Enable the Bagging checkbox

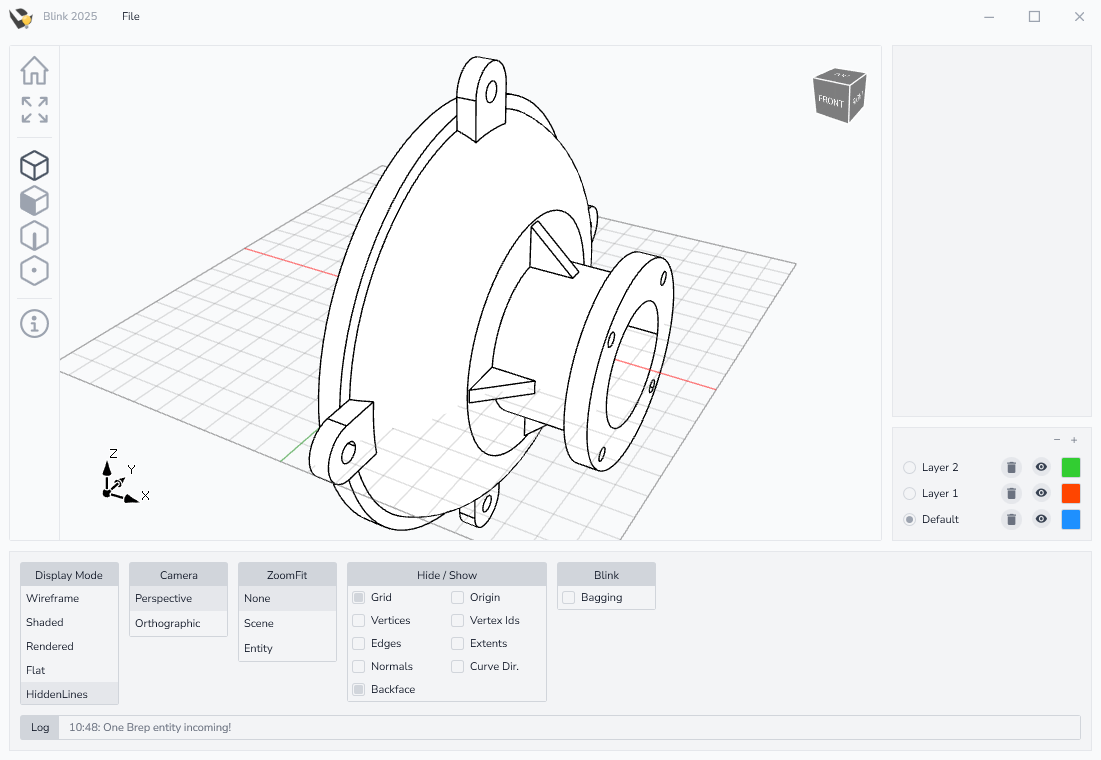coord(568,597)
